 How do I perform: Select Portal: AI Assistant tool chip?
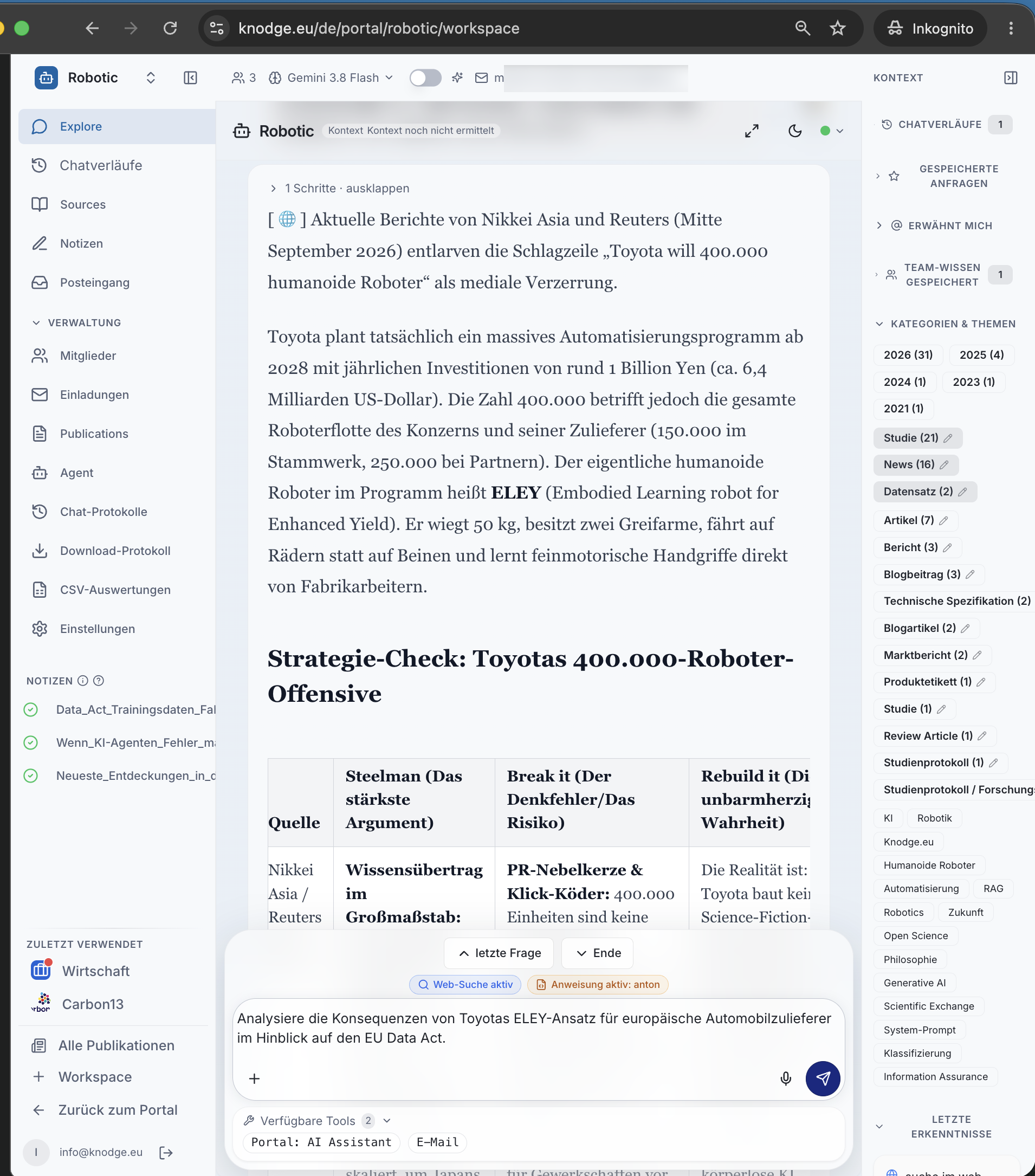coord(321,1142)
